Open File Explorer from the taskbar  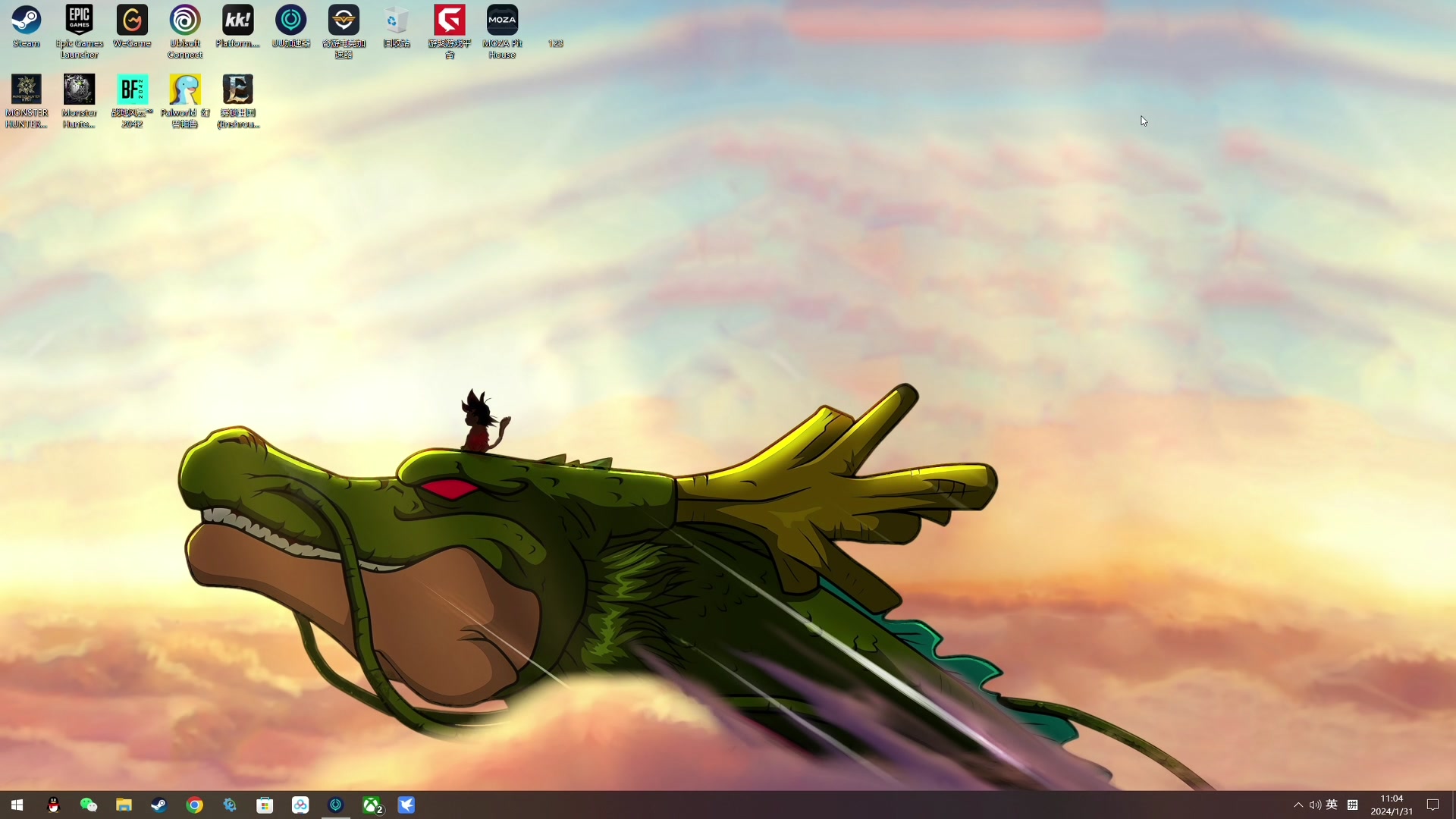124,805
